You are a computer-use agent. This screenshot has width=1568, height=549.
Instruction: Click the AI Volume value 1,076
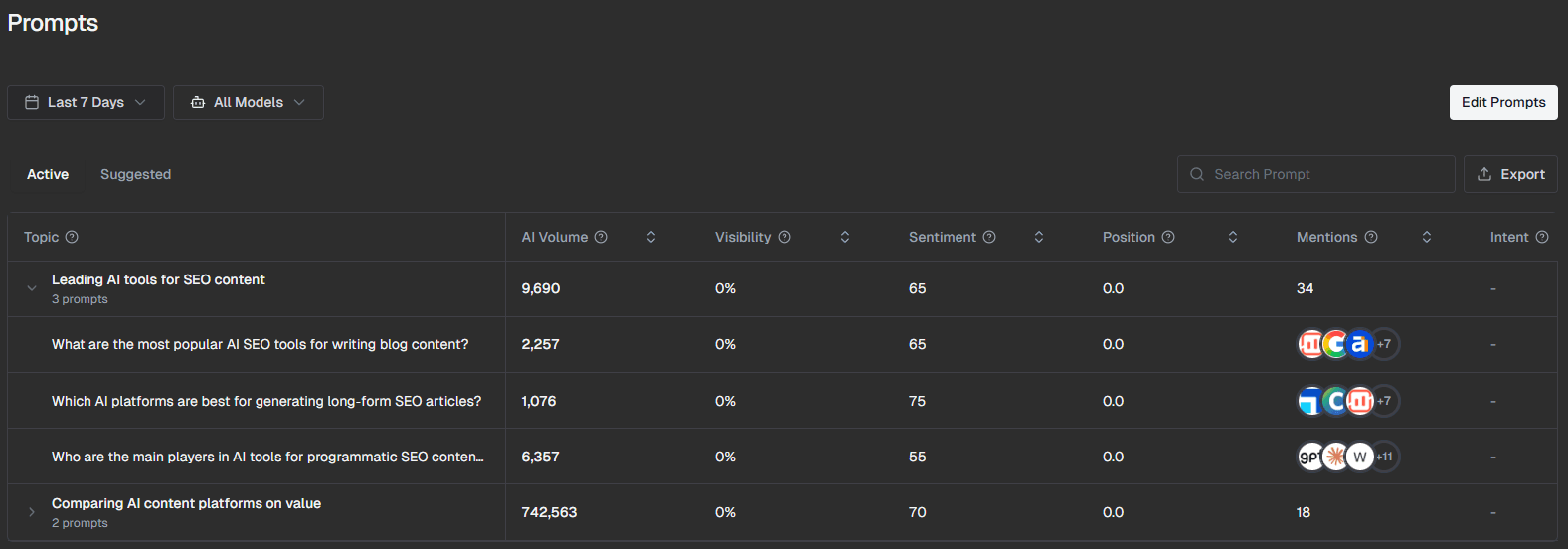pos(539,401)
